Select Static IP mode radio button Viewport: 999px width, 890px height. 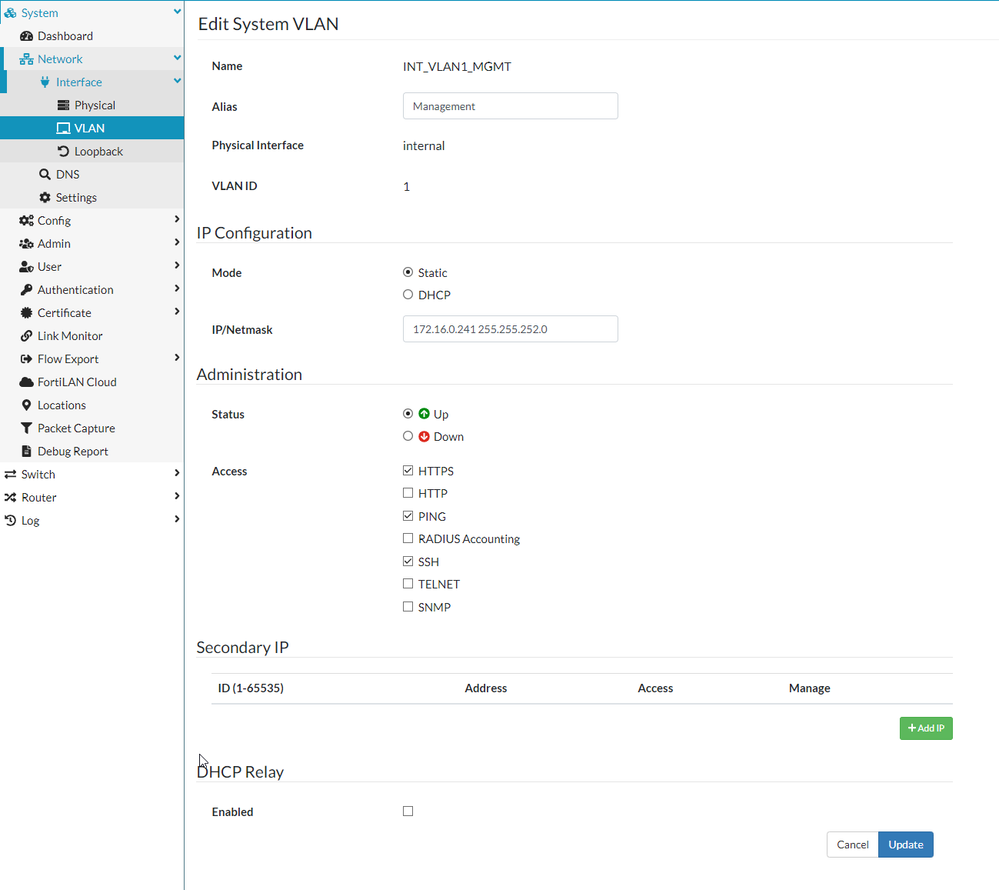click(408, 272)
